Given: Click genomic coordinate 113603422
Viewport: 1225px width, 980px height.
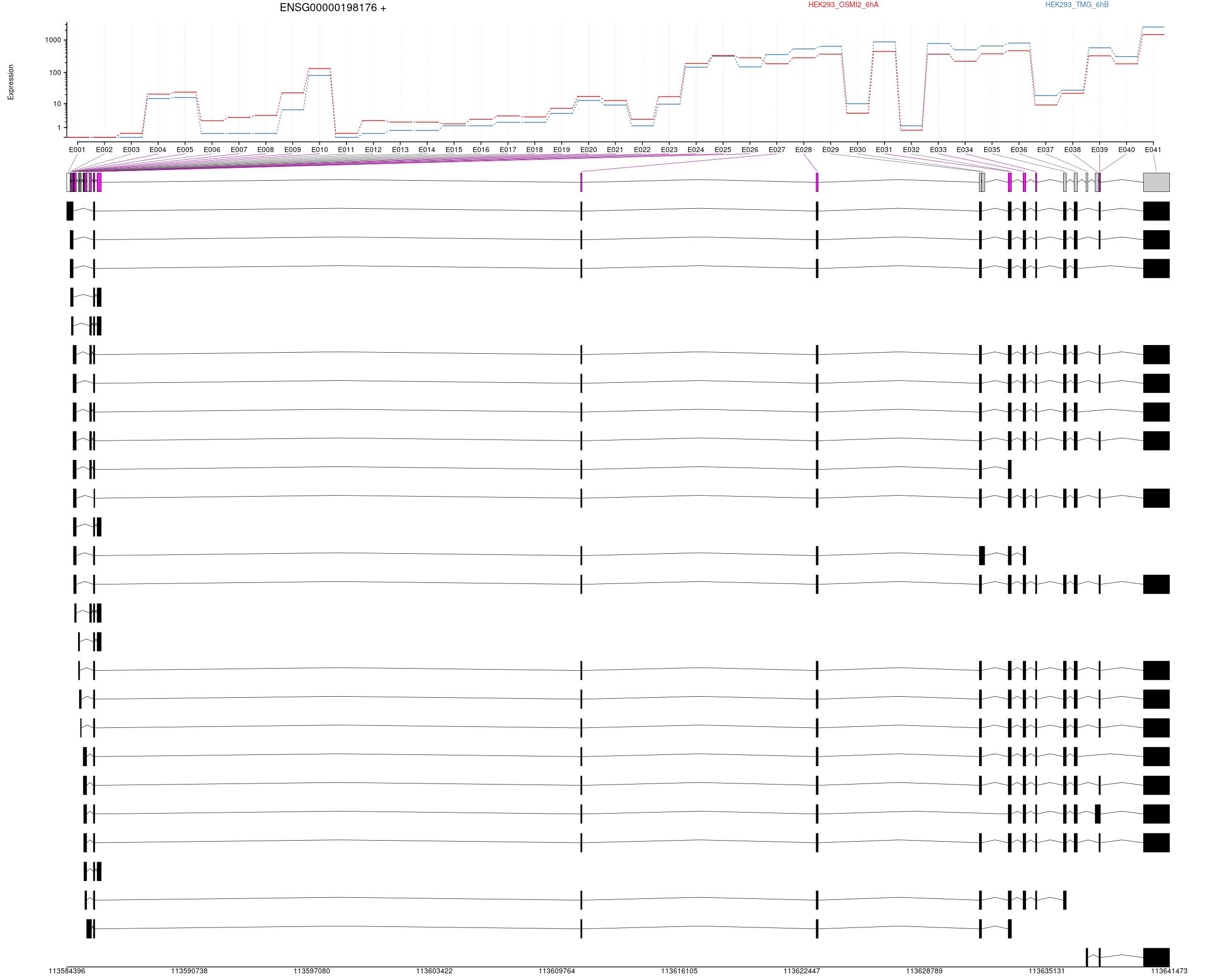Looking at the screenshot, I should click(x=434, y=971).
